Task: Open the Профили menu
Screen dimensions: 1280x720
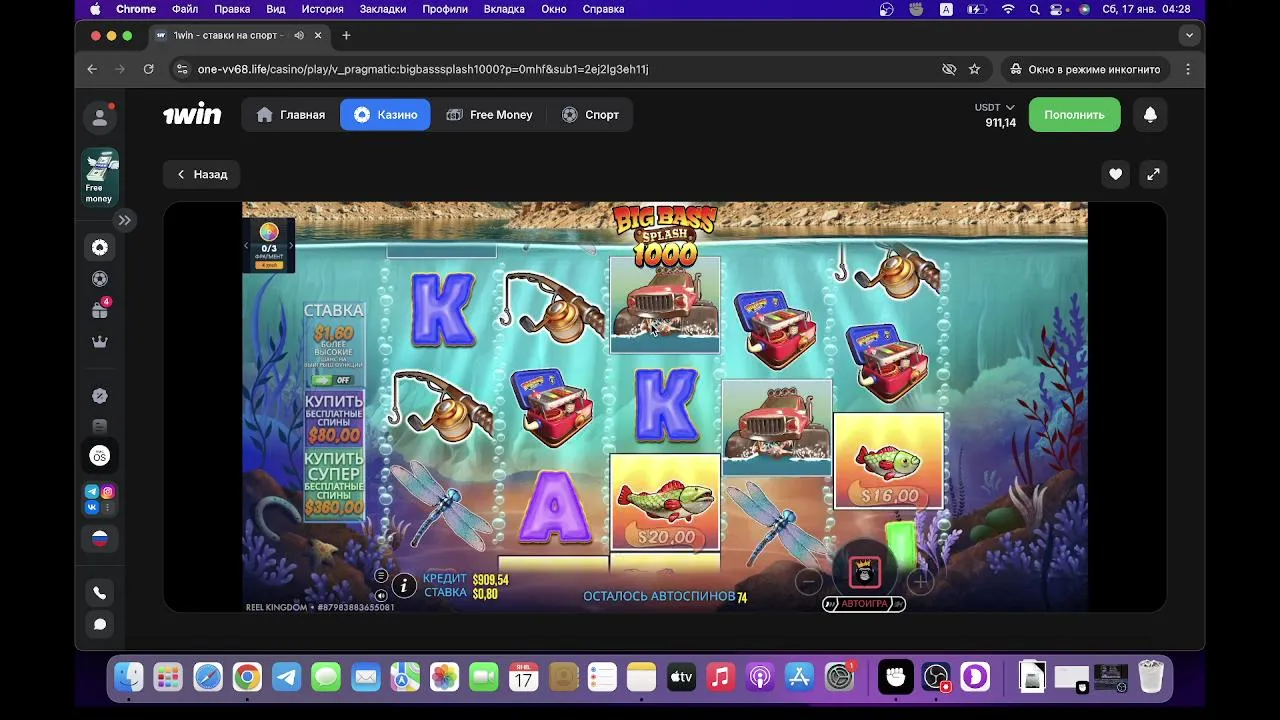Action: click(445, 9)
